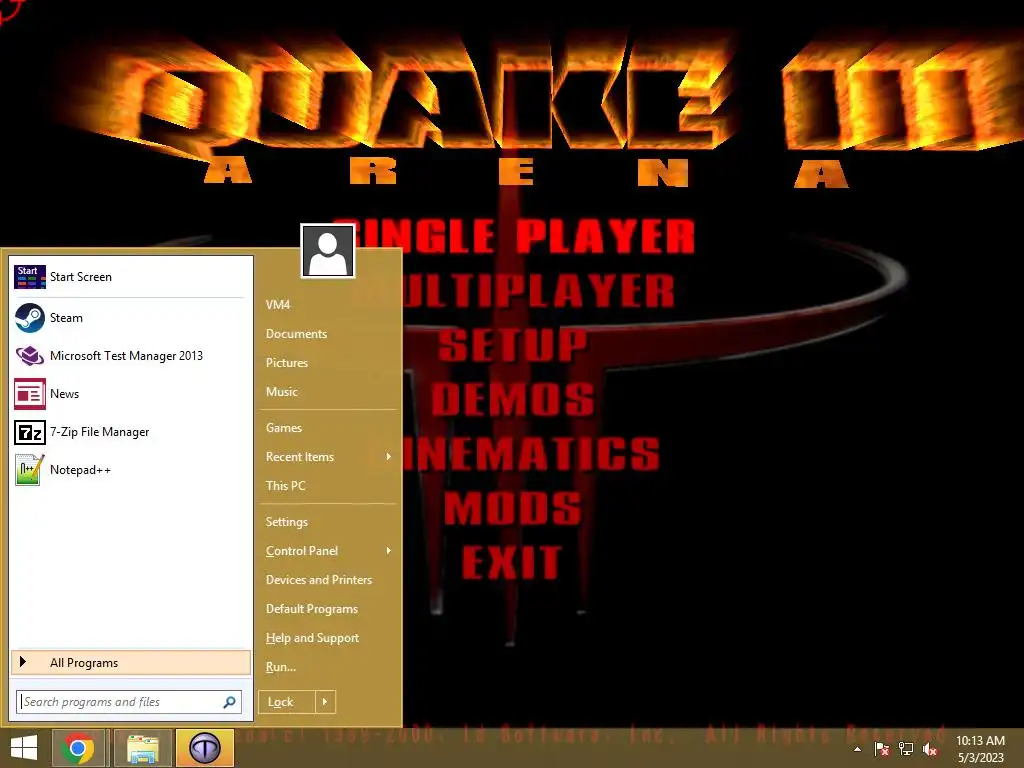Open Default Programs
This screenshot has width=1024, height=768.
pos(312,609)
